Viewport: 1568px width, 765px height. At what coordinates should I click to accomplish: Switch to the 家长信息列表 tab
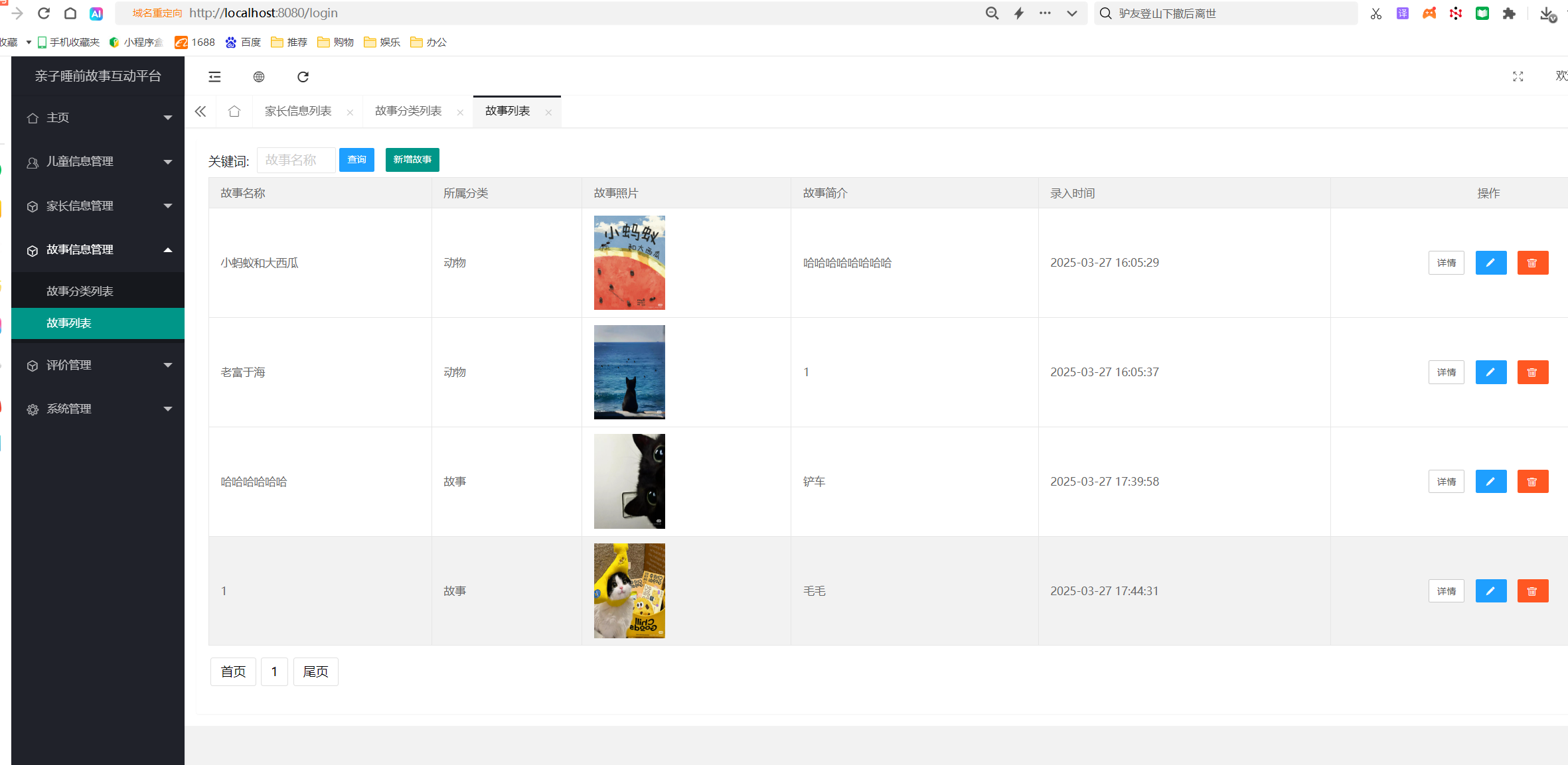coord(298,111)
